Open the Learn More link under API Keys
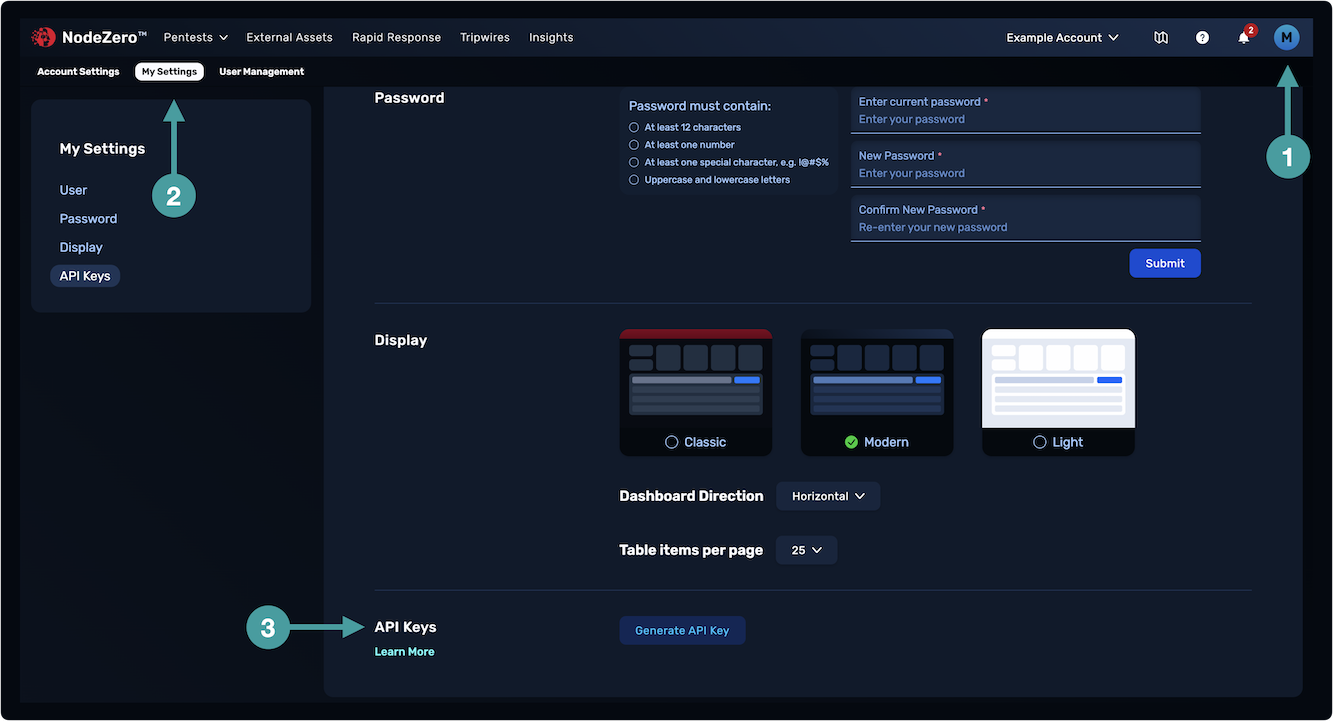The image size is (1333, 721). pos(404,652)
